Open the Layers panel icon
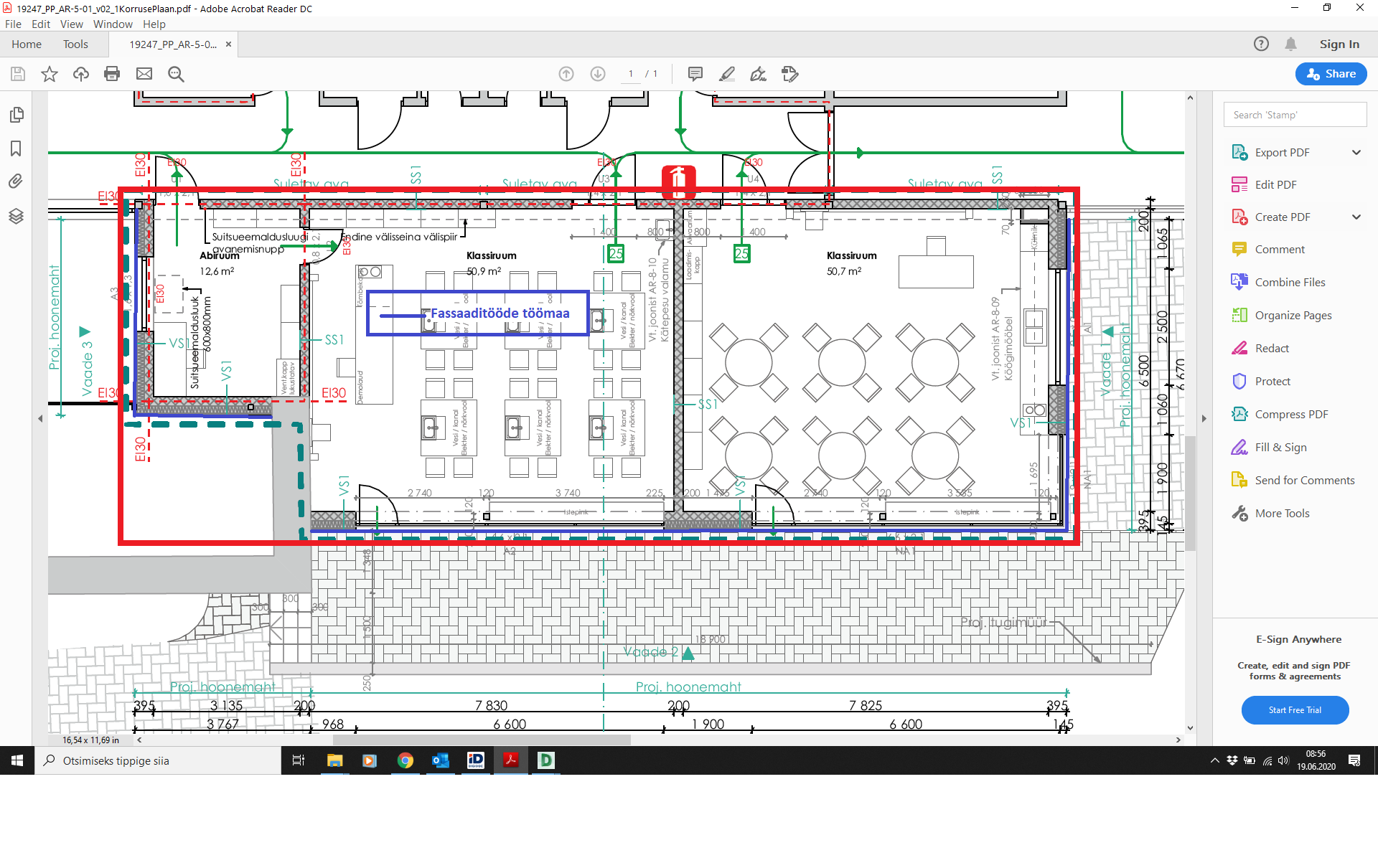1378x868 pixels. point(16,216)
